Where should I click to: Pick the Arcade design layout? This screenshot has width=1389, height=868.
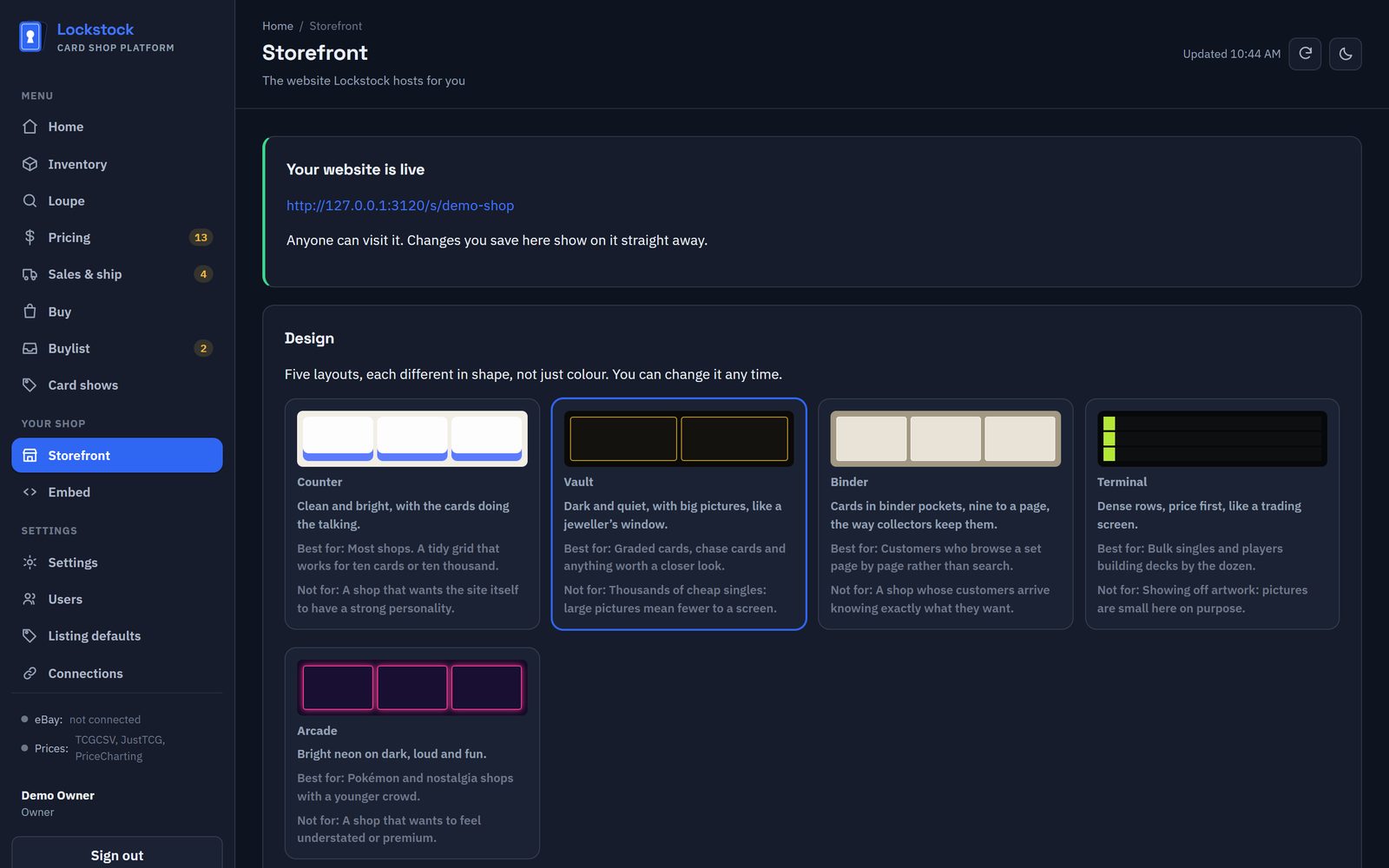click(x=412, y=753)
